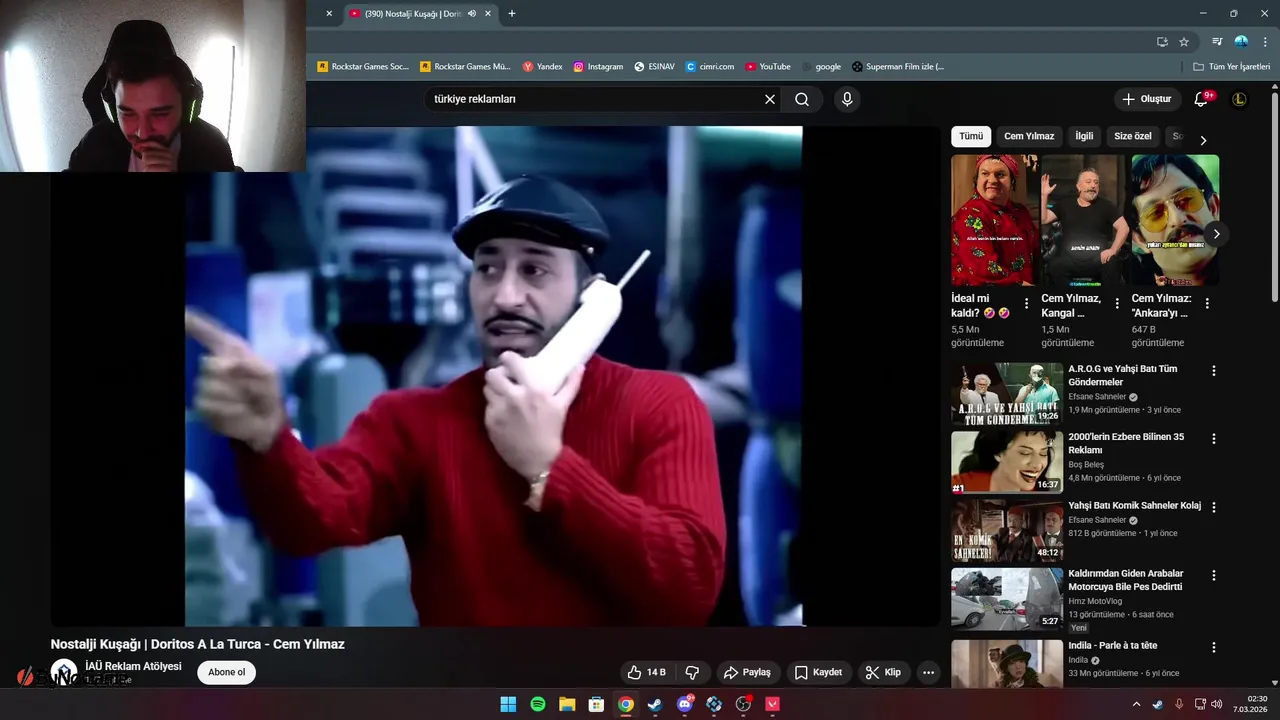Open Discord from the taskbar
This screenshot has width=1280, height=720.
[685, 704]
